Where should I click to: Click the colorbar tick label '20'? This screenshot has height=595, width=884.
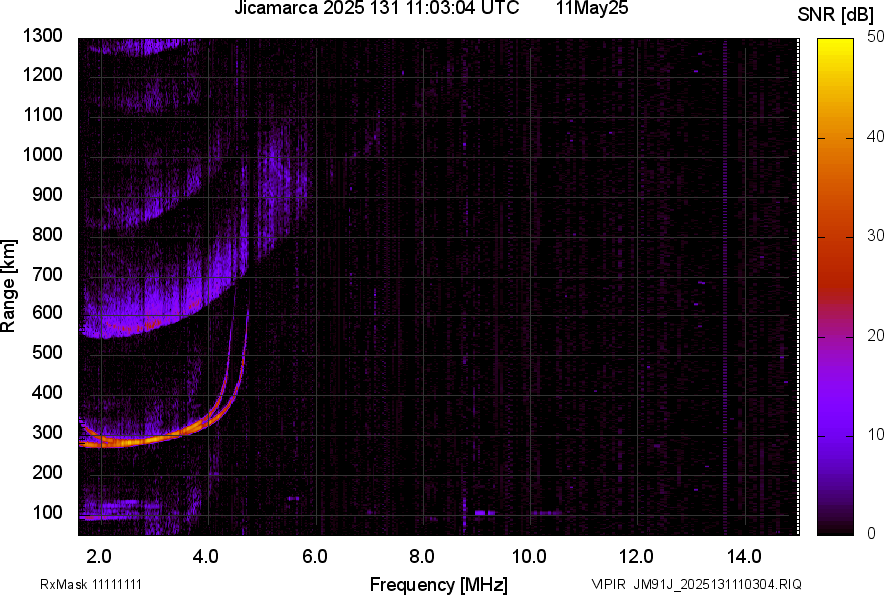876,335
